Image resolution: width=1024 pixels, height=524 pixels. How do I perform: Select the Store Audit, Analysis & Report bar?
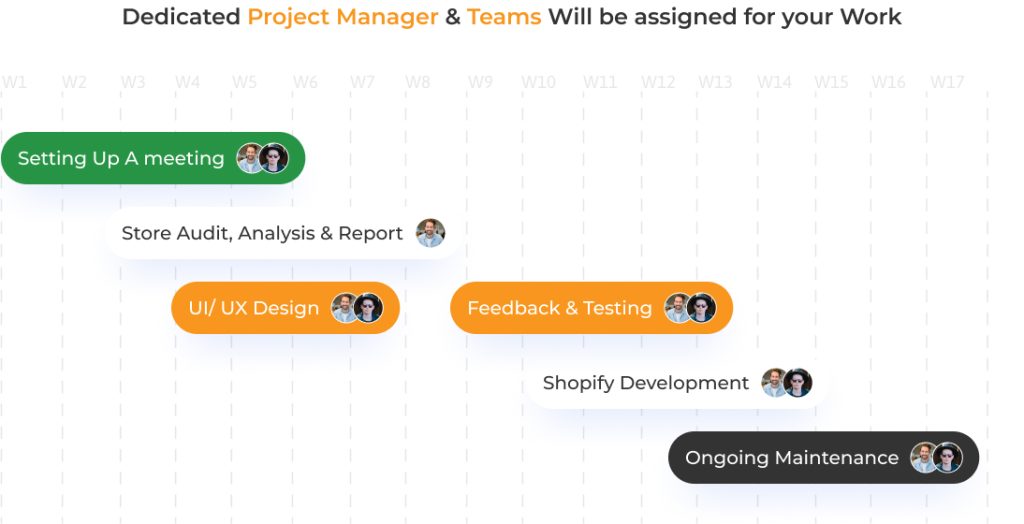262,233
